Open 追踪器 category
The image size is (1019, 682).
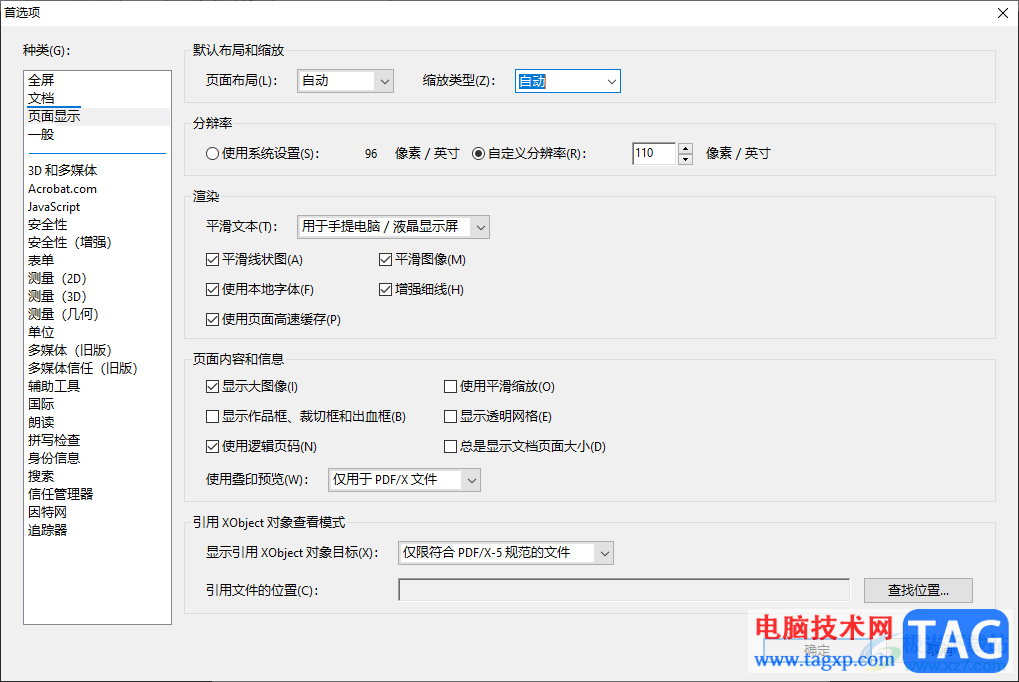coord(47,530)
